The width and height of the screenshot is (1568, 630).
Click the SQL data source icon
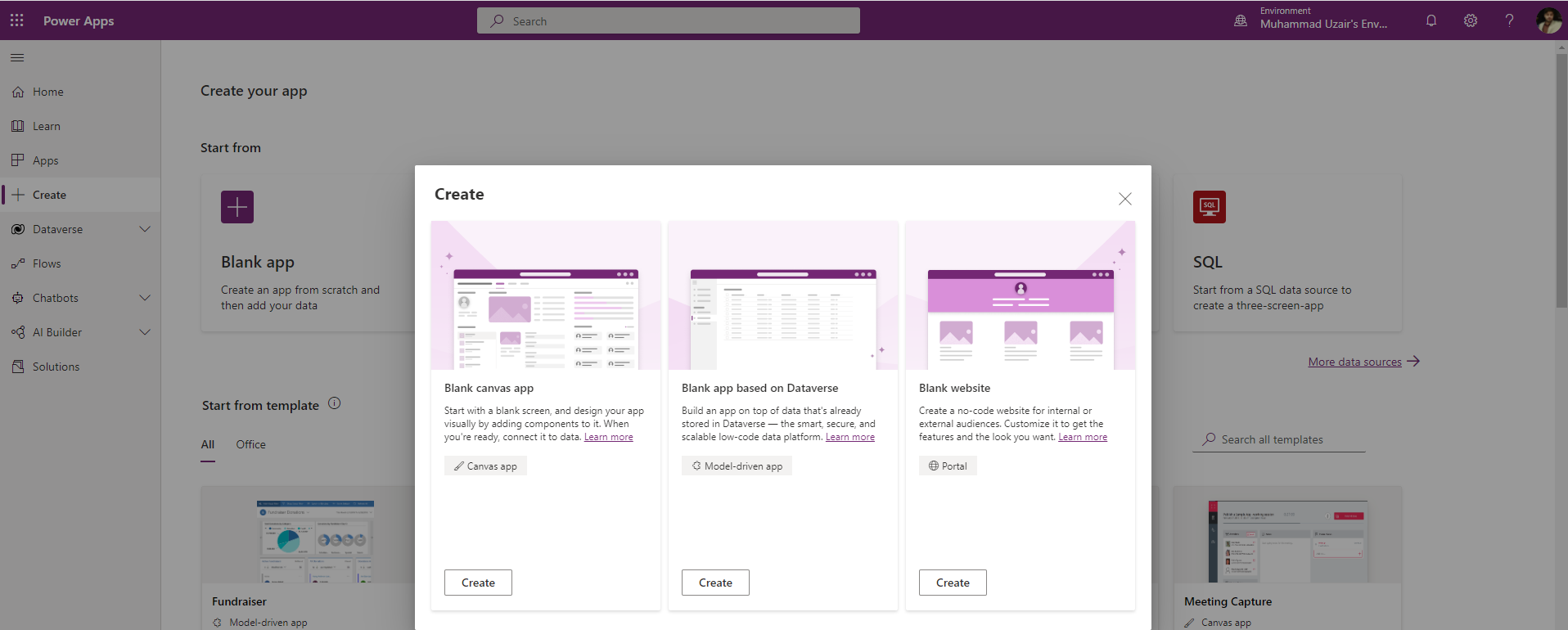point(1209,207)
